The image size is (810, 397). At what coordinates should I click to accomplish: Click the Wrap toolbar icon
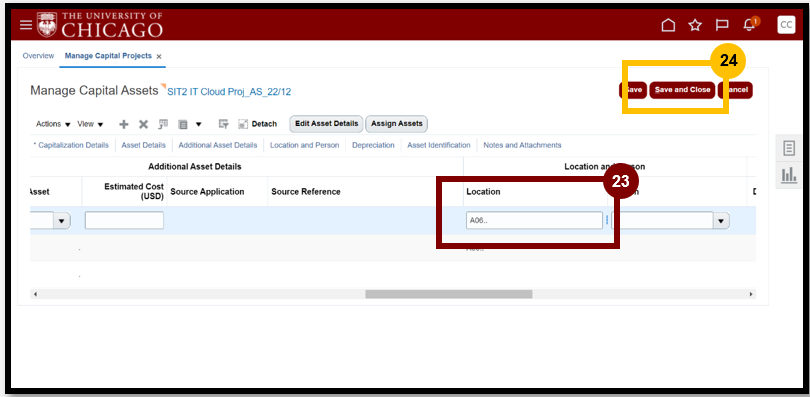click(182, 124)
